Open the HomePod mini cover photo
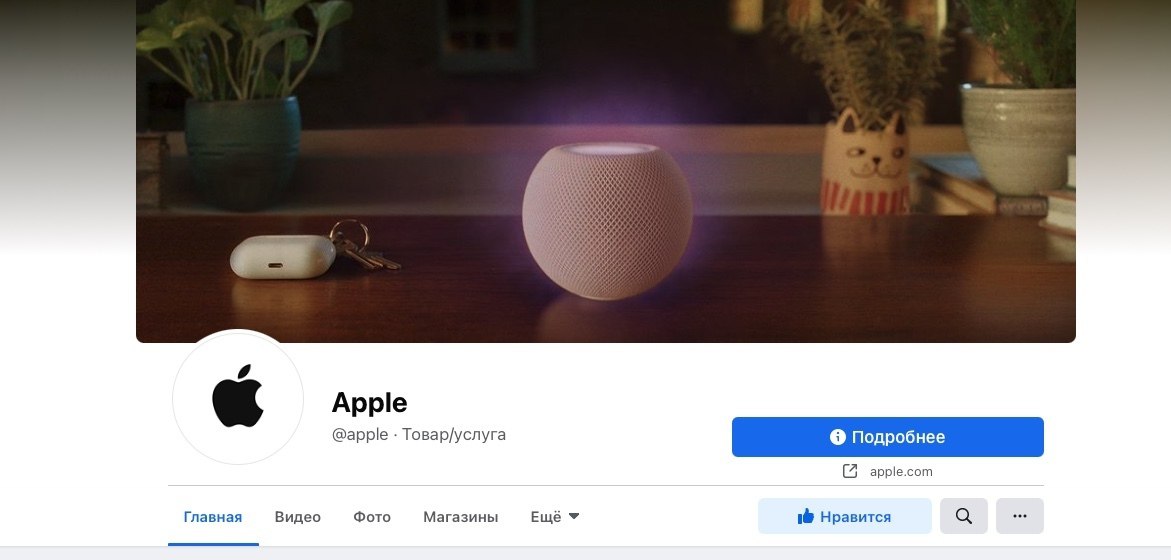 pos(606,171)
